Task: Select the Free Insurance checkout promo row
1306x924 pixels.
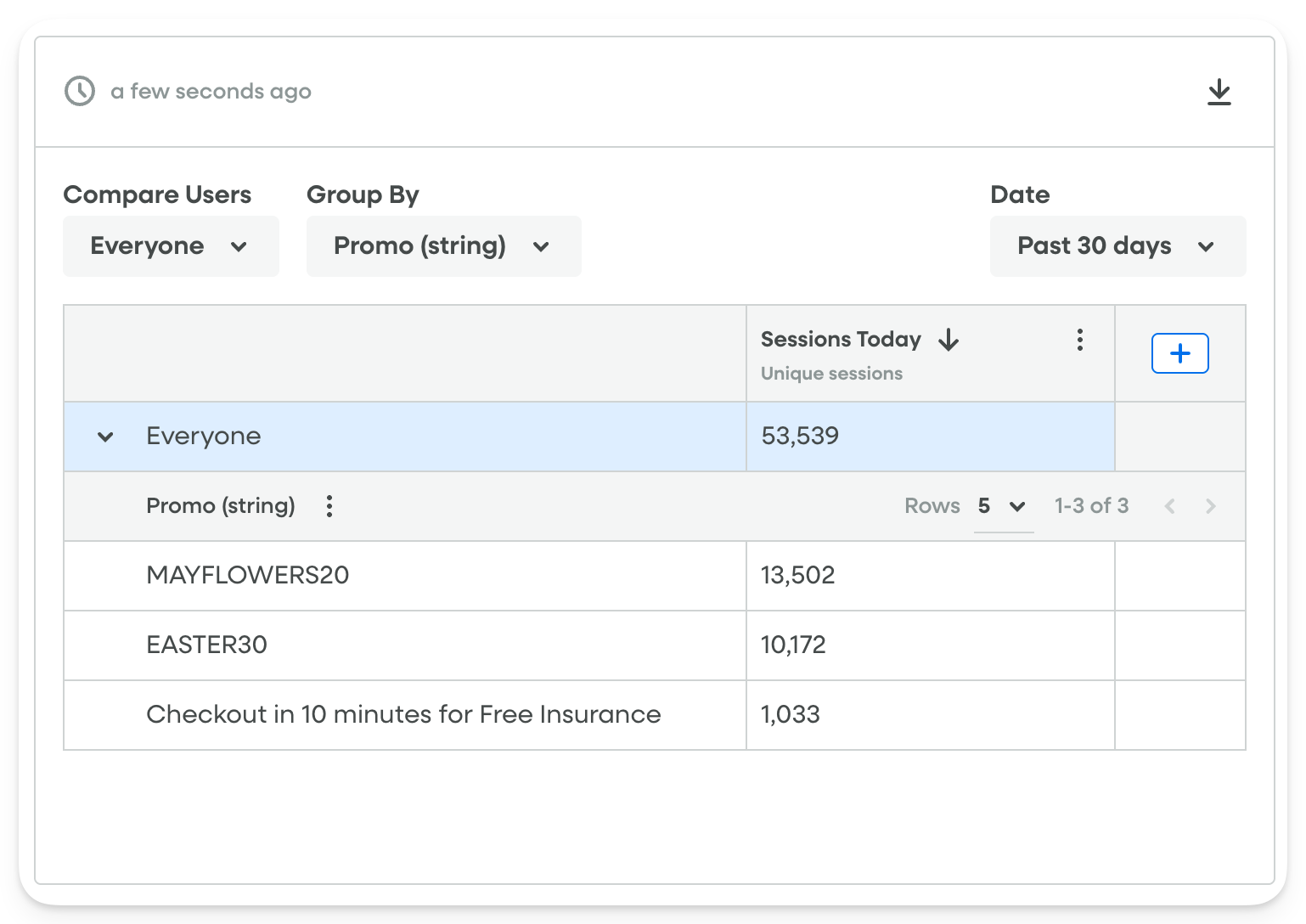Action: (x=403, y=715)
